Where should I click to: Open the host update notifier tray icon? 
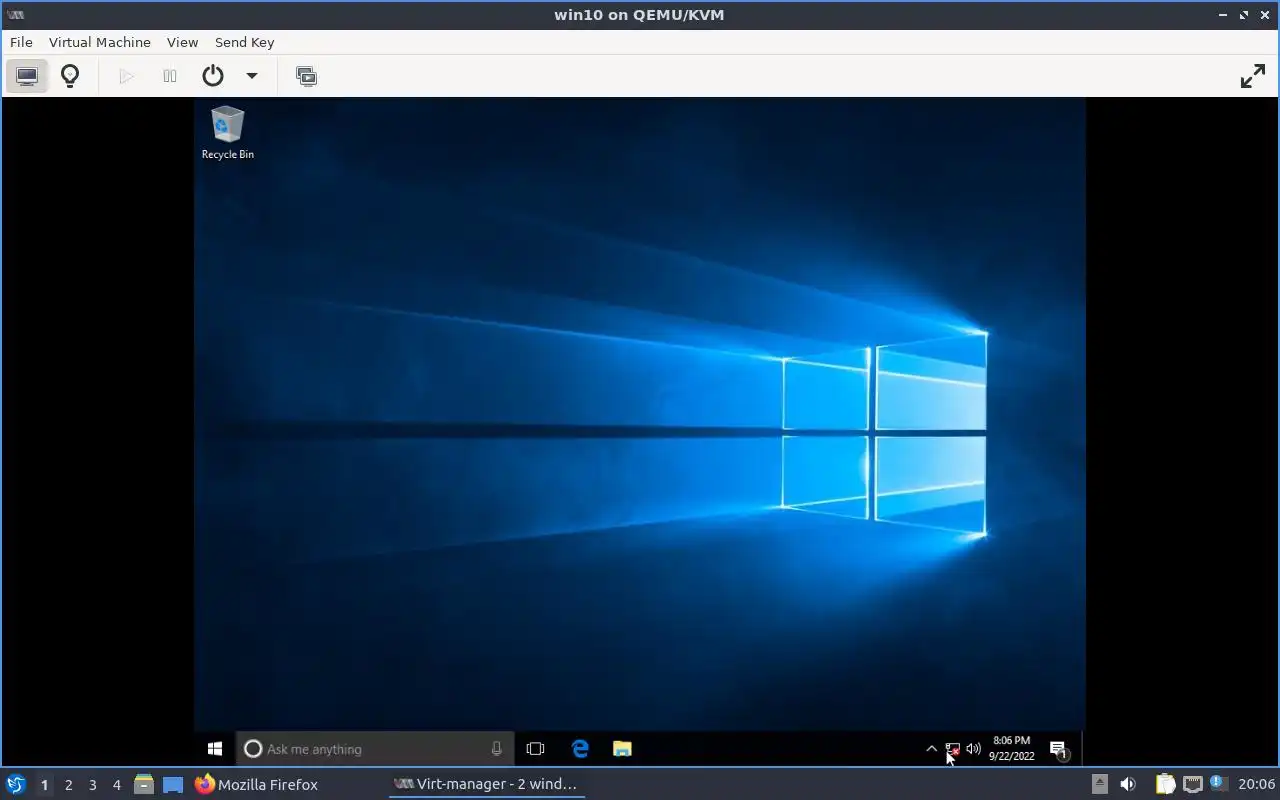(1218, 784)
